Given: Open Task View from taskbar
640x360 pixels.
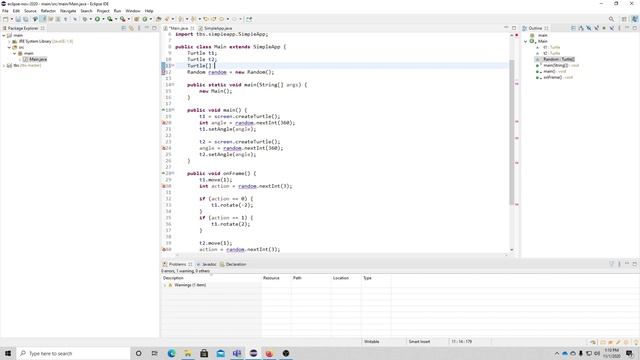Looking at the screenshot, I should pyautogui.click(x=154, y=353).
